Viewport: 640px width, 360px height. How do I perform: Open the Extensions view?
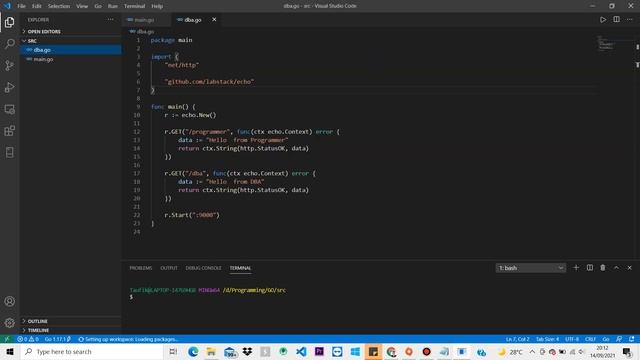tap(9, 131)
